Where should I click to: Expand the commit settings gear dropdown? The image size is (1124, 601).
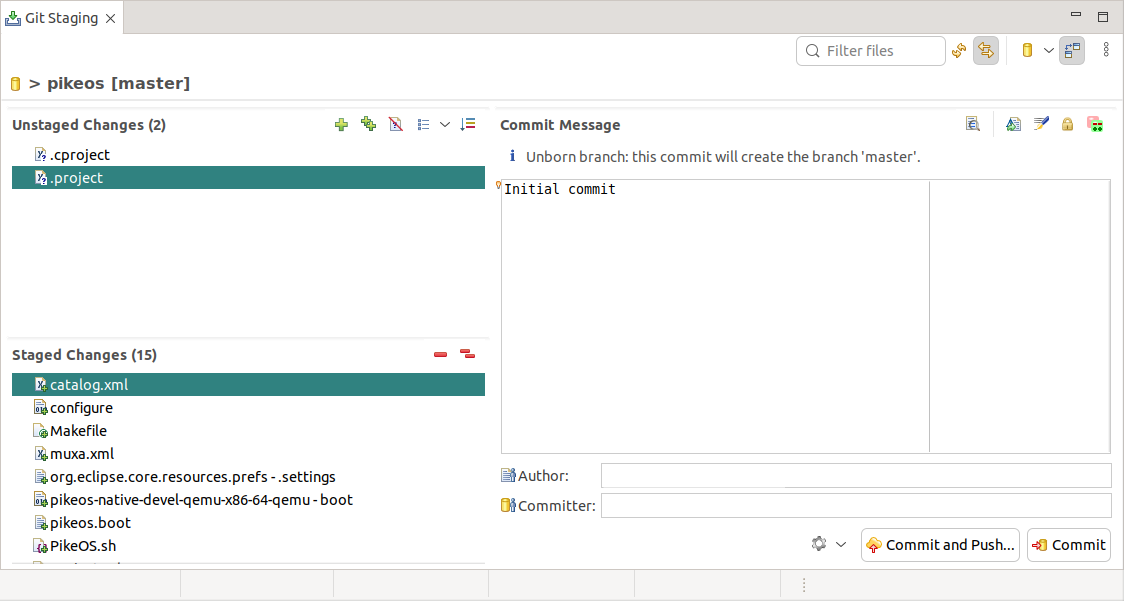tap(840, 545)
